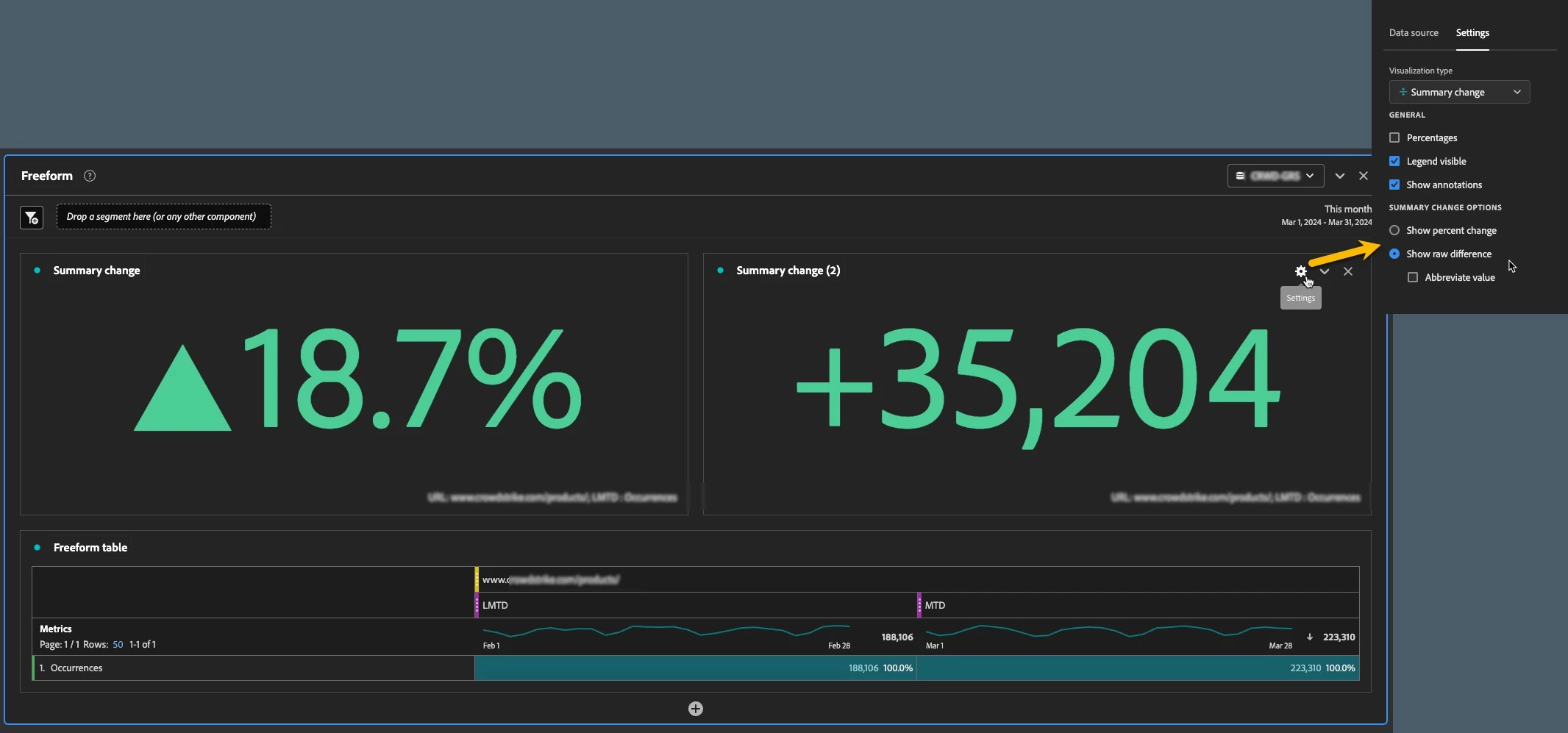The image size is (1568, 733).
Task: Close the Summary change (2) visualization
Action: (1348, 271)
